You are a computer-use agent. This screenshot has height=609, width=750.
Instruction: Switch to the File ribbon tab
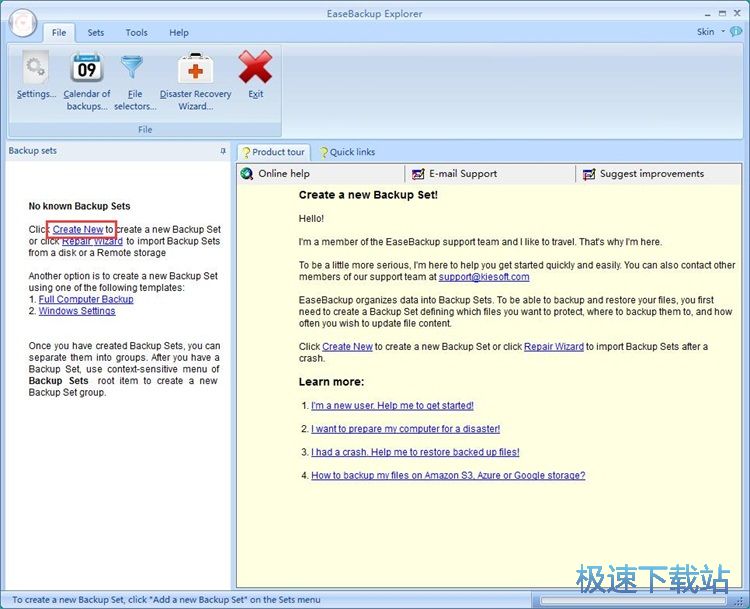59,33
